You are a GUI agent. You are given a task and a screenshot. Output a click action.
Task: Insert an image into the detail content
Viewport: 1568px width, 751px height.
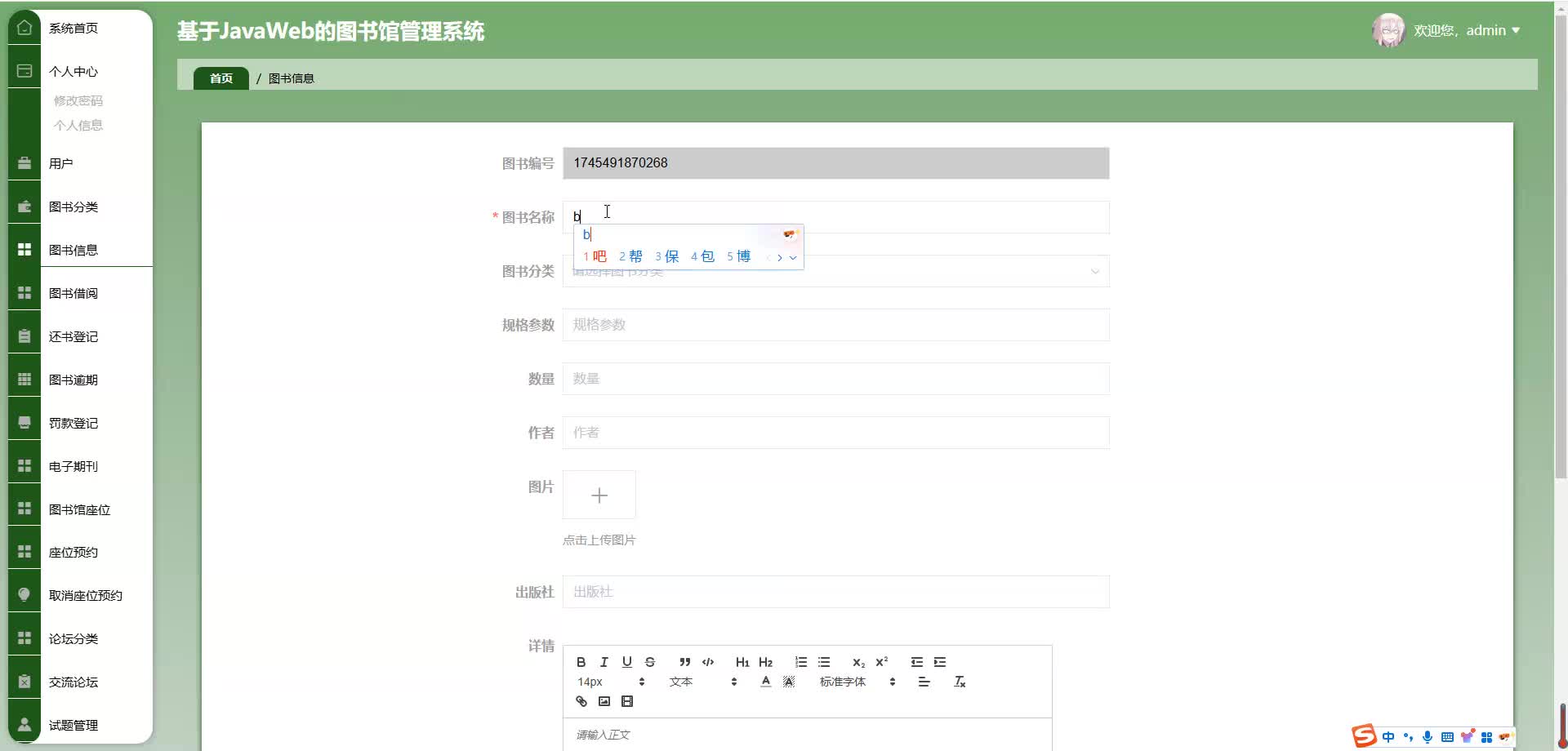point(604,701)
